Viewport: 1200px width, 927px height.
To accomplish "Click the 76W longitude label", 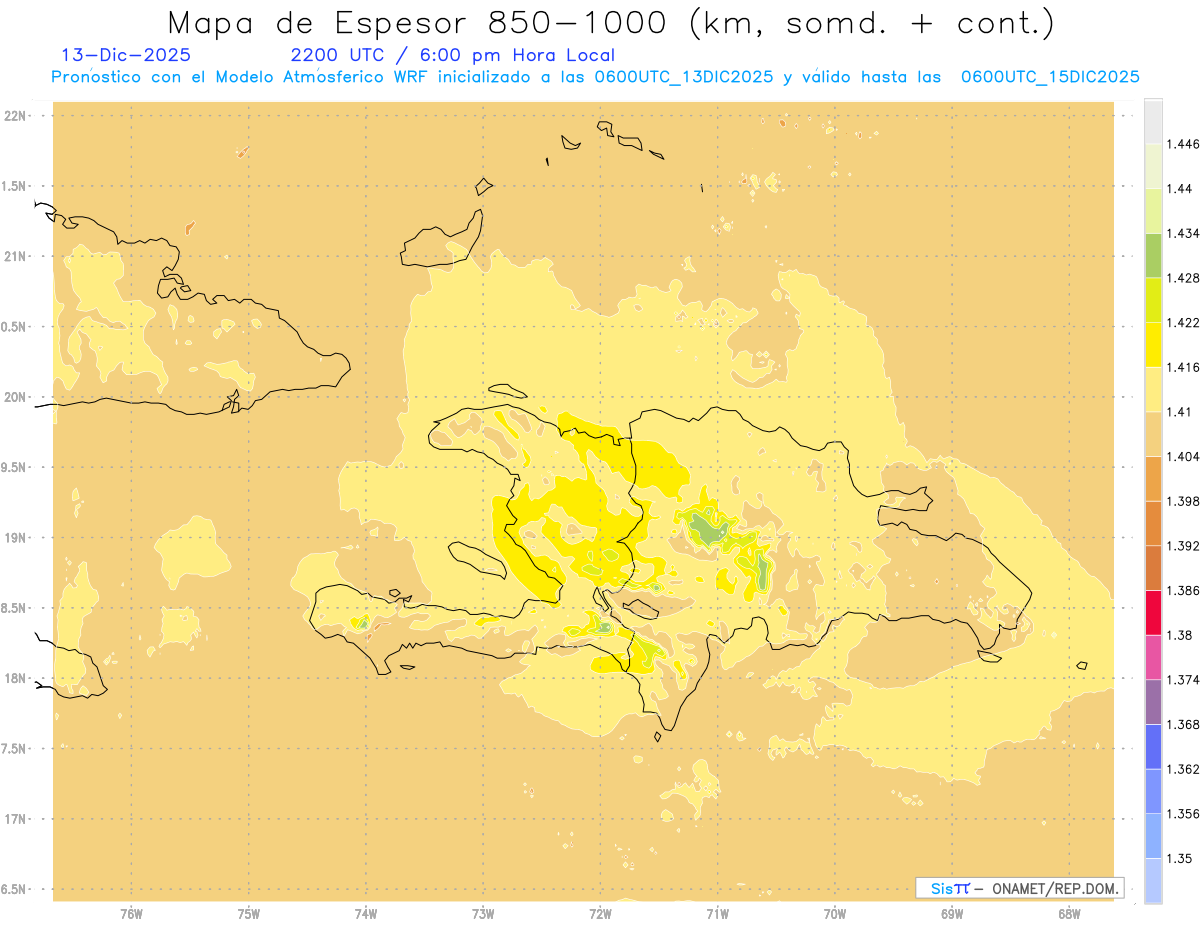I will tap(132, 913).
